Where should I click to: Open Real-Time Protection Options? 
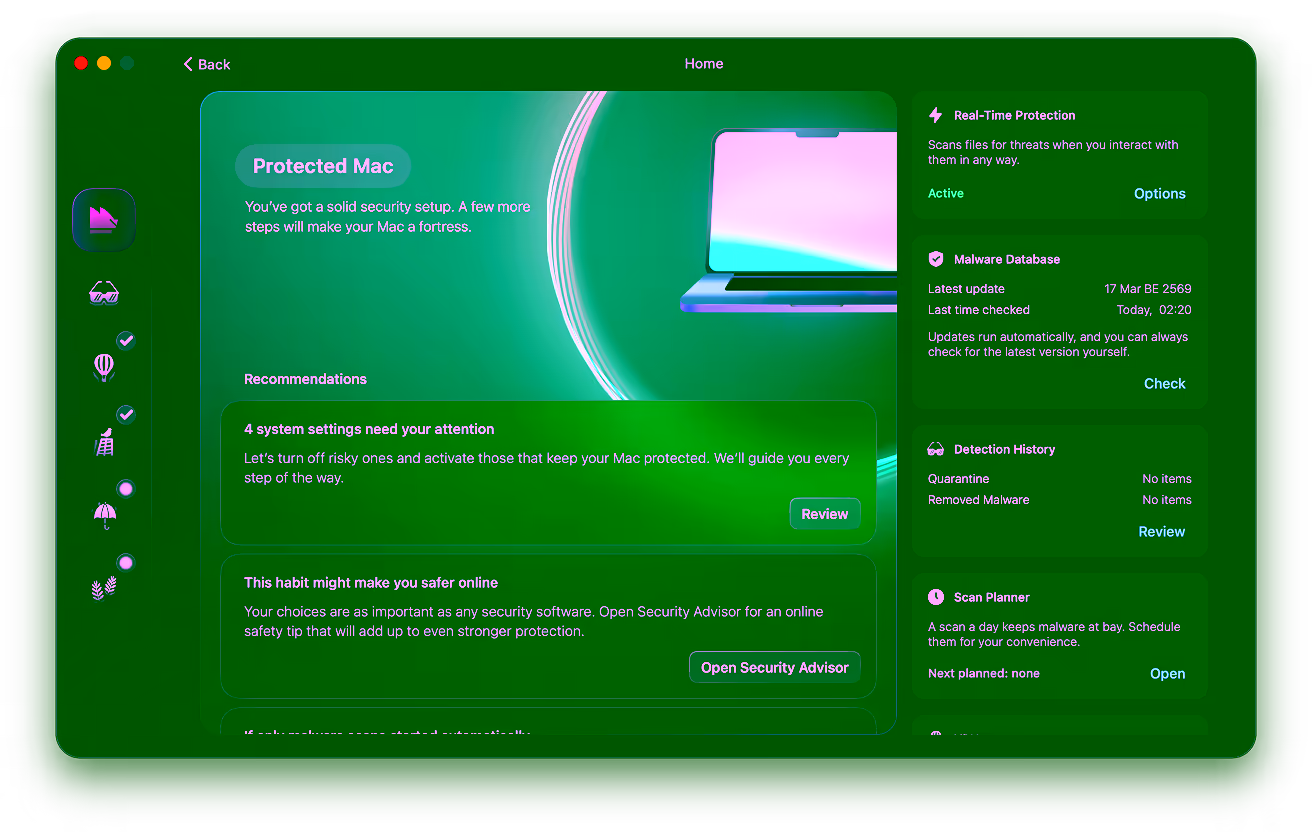(x=1160, y=194)
